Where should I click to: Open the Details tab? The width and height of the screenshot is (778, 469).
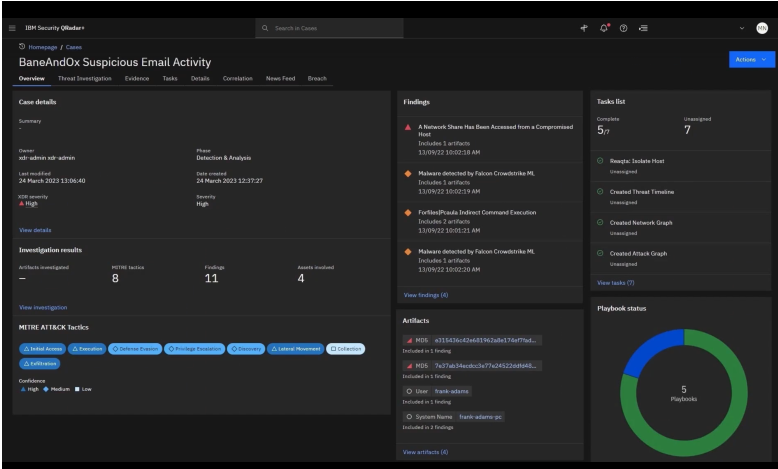(x=200, y=78)
